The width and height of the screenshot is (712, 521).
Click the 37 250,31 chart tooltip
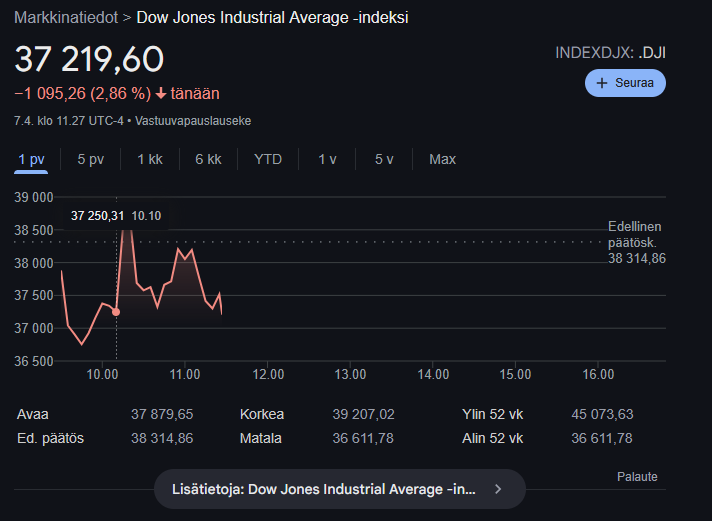tap(116, 216)
